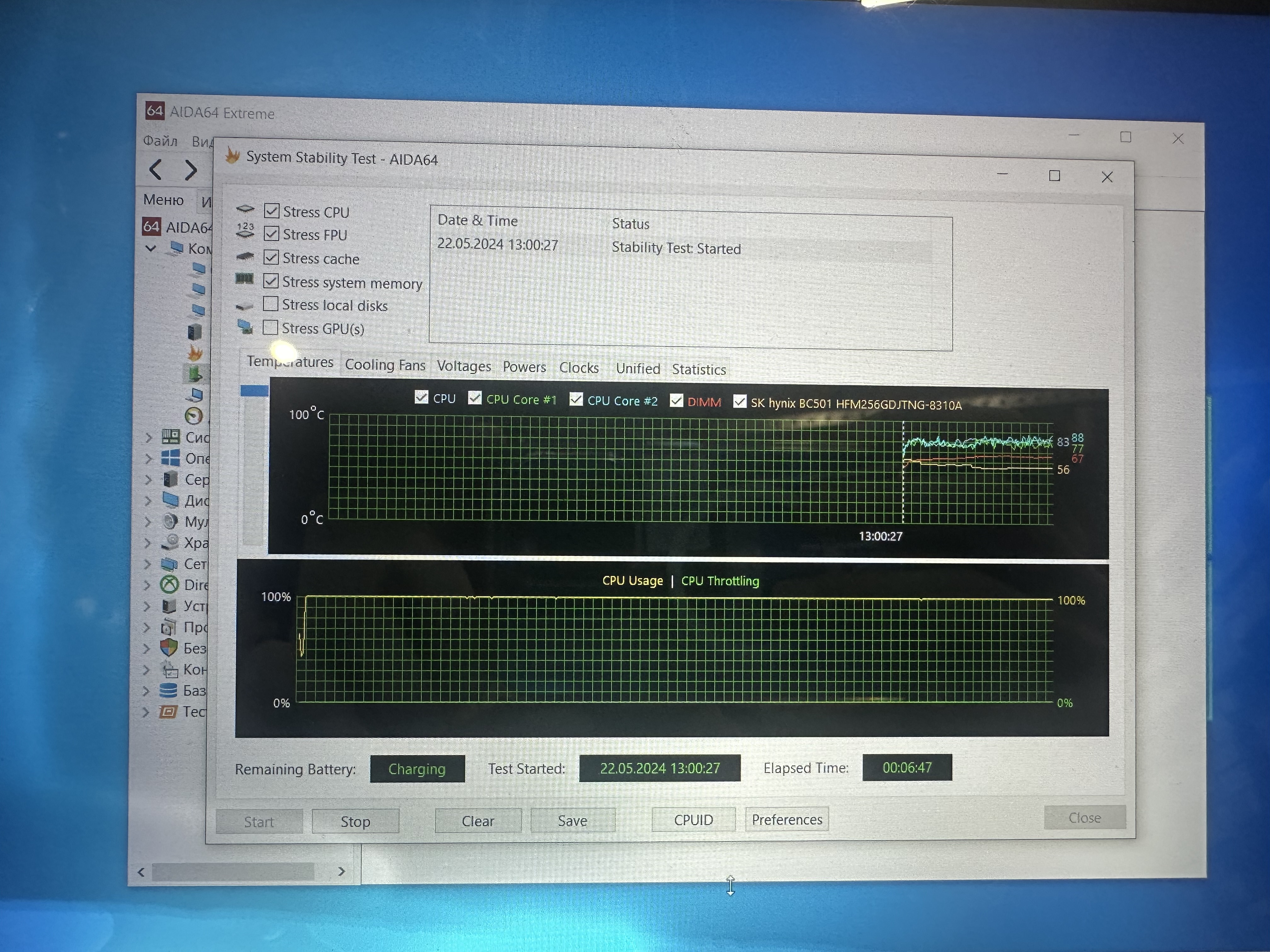The height and width of the screenshot is (952, 1270).
Task: Select the security shield tree item icon
Action: (x=169, y=647)
